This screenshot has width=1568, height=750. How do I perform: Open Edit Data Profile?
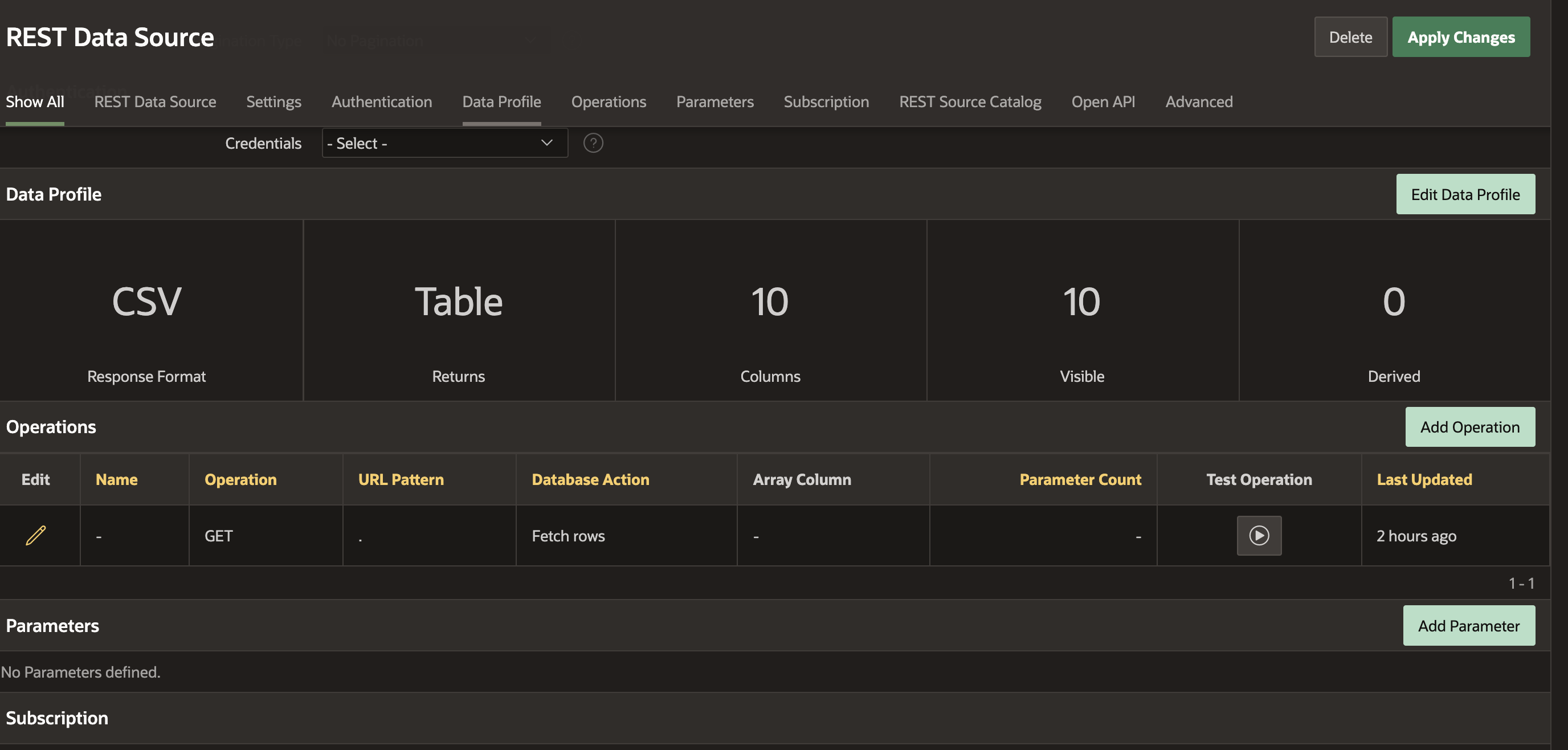pyautogui.click(x=1464, y=194)
